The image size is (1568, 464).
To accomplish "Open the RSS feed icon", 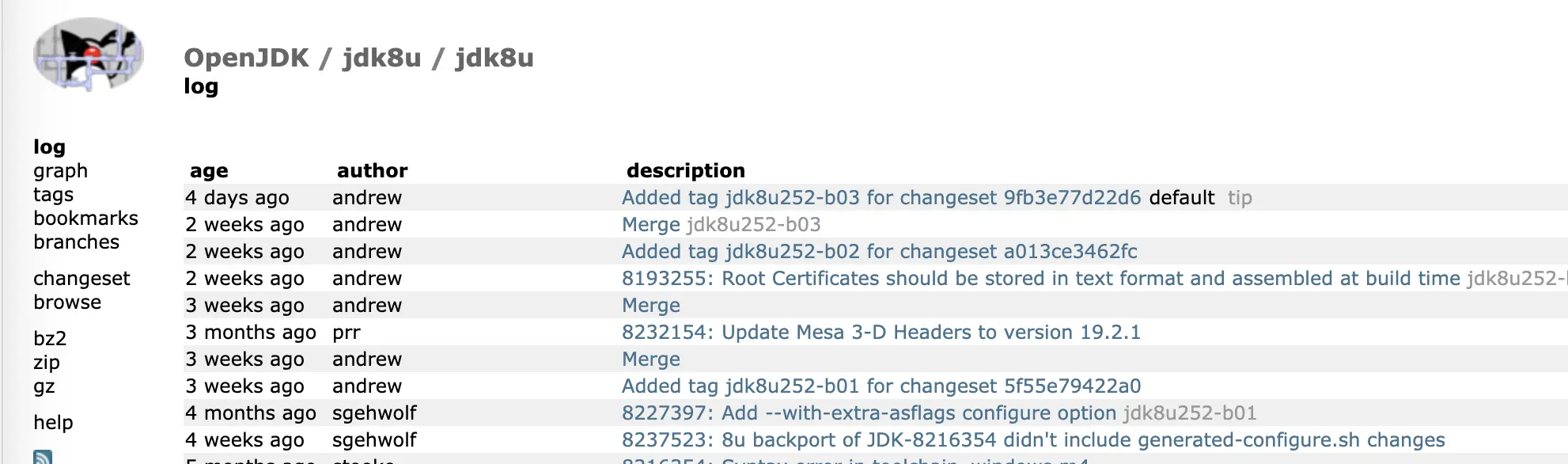I will click(43, 457).
